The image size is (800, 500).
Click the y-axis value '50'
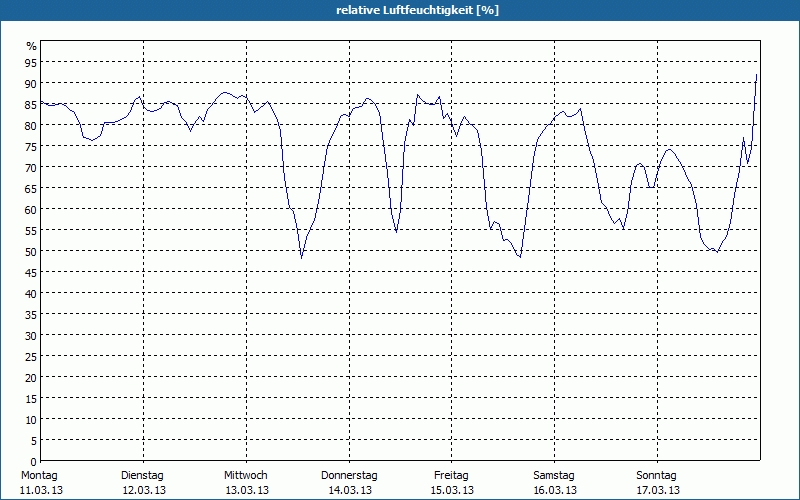(x=31, y=252)
